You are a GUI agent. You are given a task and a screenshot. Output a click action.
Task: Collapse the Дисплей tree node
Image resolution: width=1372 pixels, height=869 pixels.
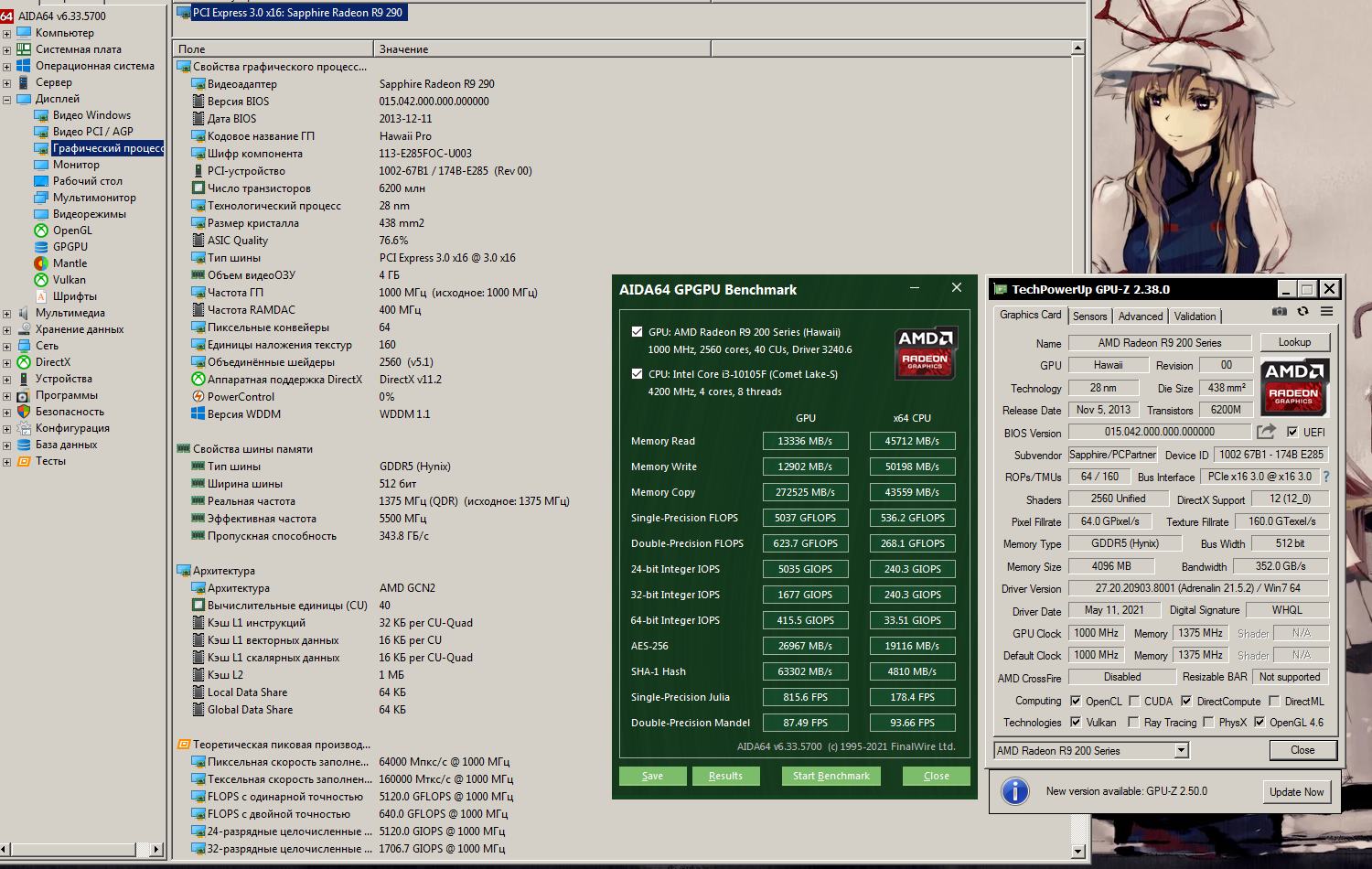[6, 99]
